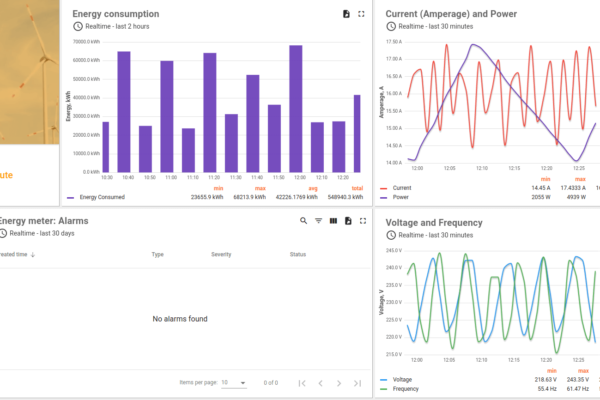This screenshot has width=600, height=400.
Task: Toggle Energy Consumed series in legend
Action: click(99, 198)
